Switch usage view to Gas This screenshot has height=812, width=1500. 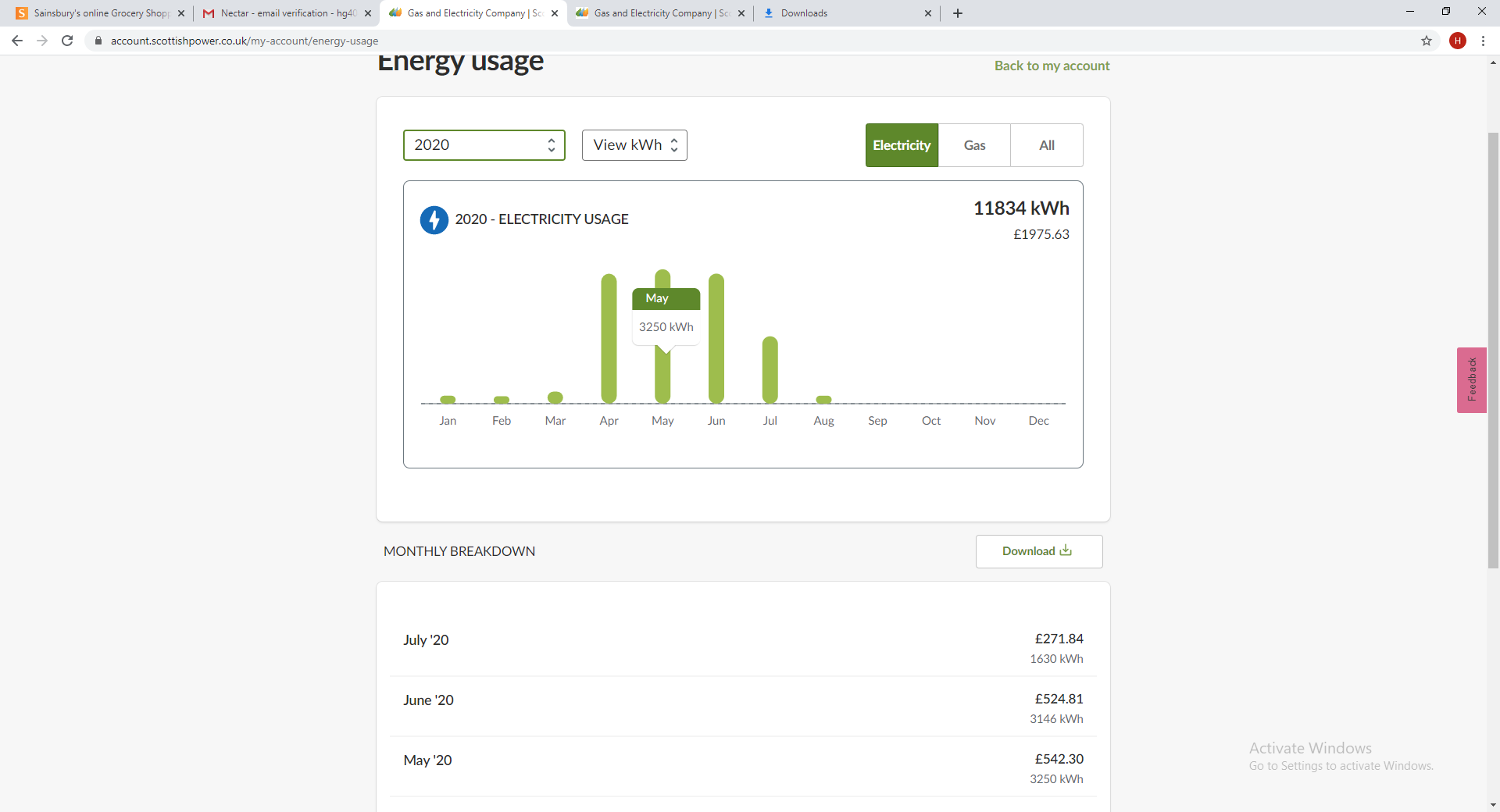pyautogui.click(x=974, y=145)
